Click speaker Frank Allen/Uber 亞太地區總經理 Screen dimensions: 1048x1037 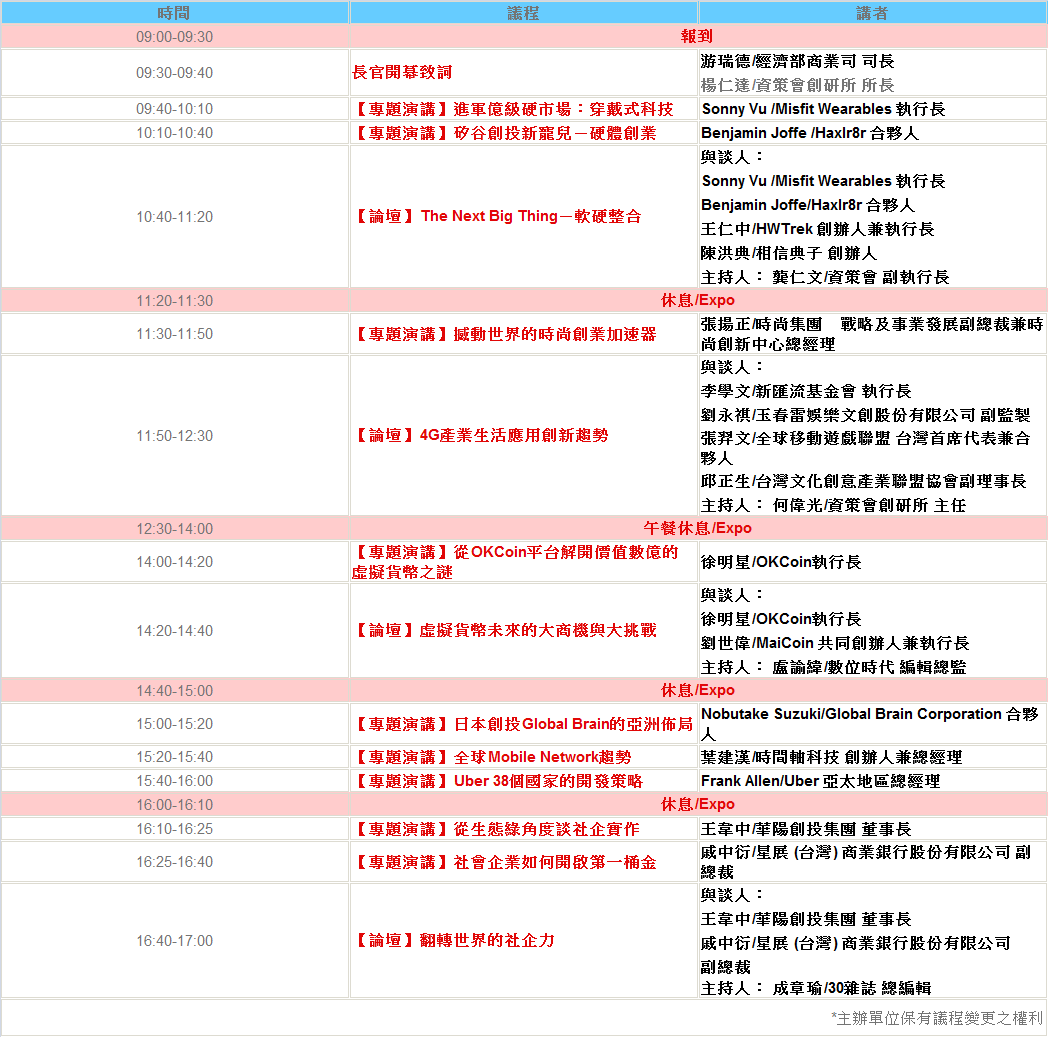(x=820, y=781)
